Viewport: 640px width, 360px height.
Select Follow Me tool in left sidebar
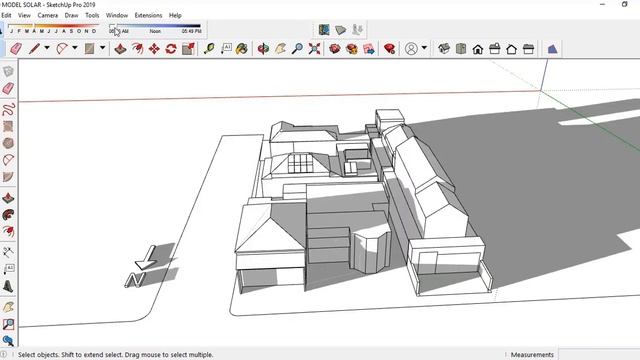coord(8,215)
